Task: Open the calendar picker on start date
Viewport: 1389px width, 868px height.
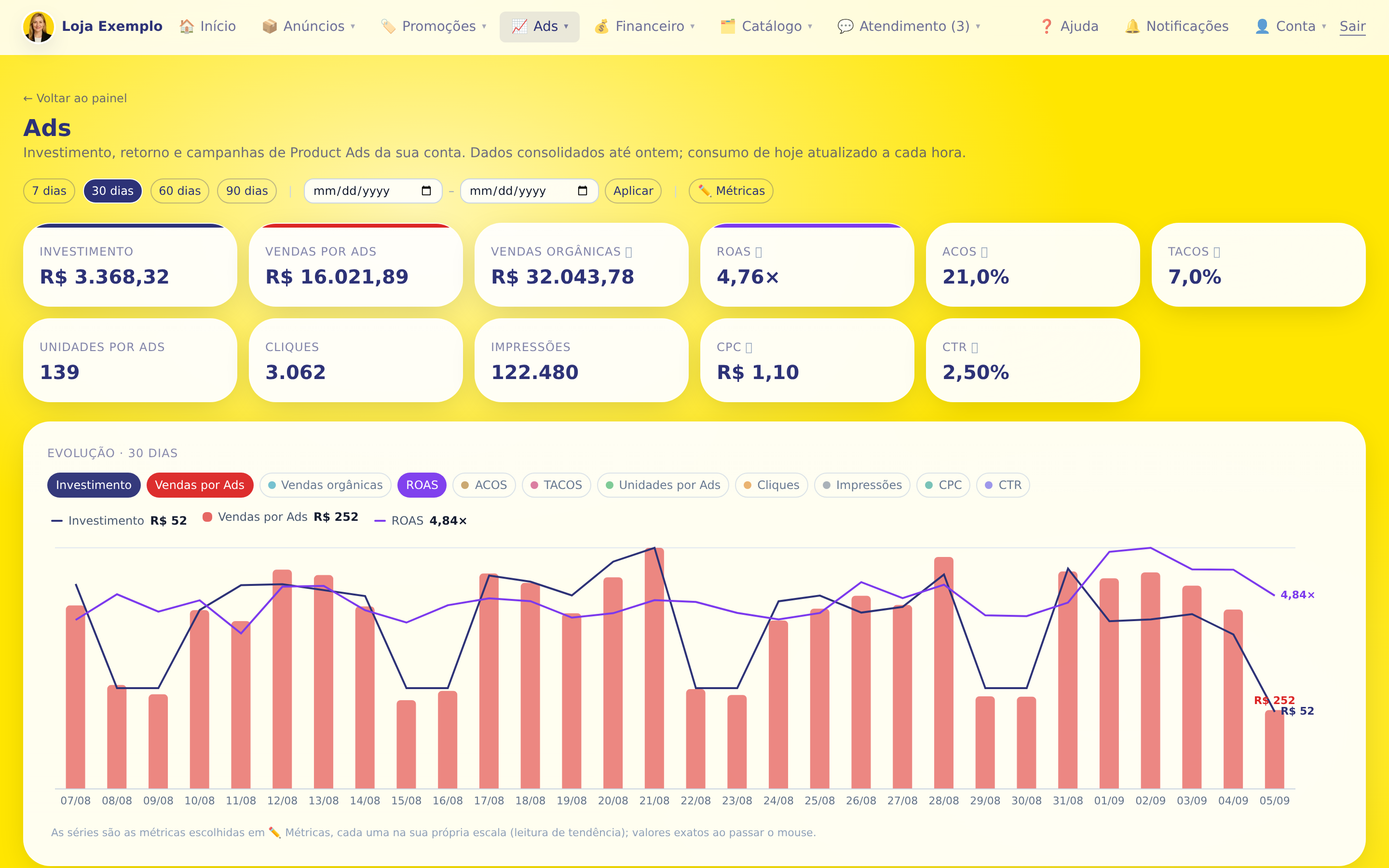Action: [x=426, y=190]
